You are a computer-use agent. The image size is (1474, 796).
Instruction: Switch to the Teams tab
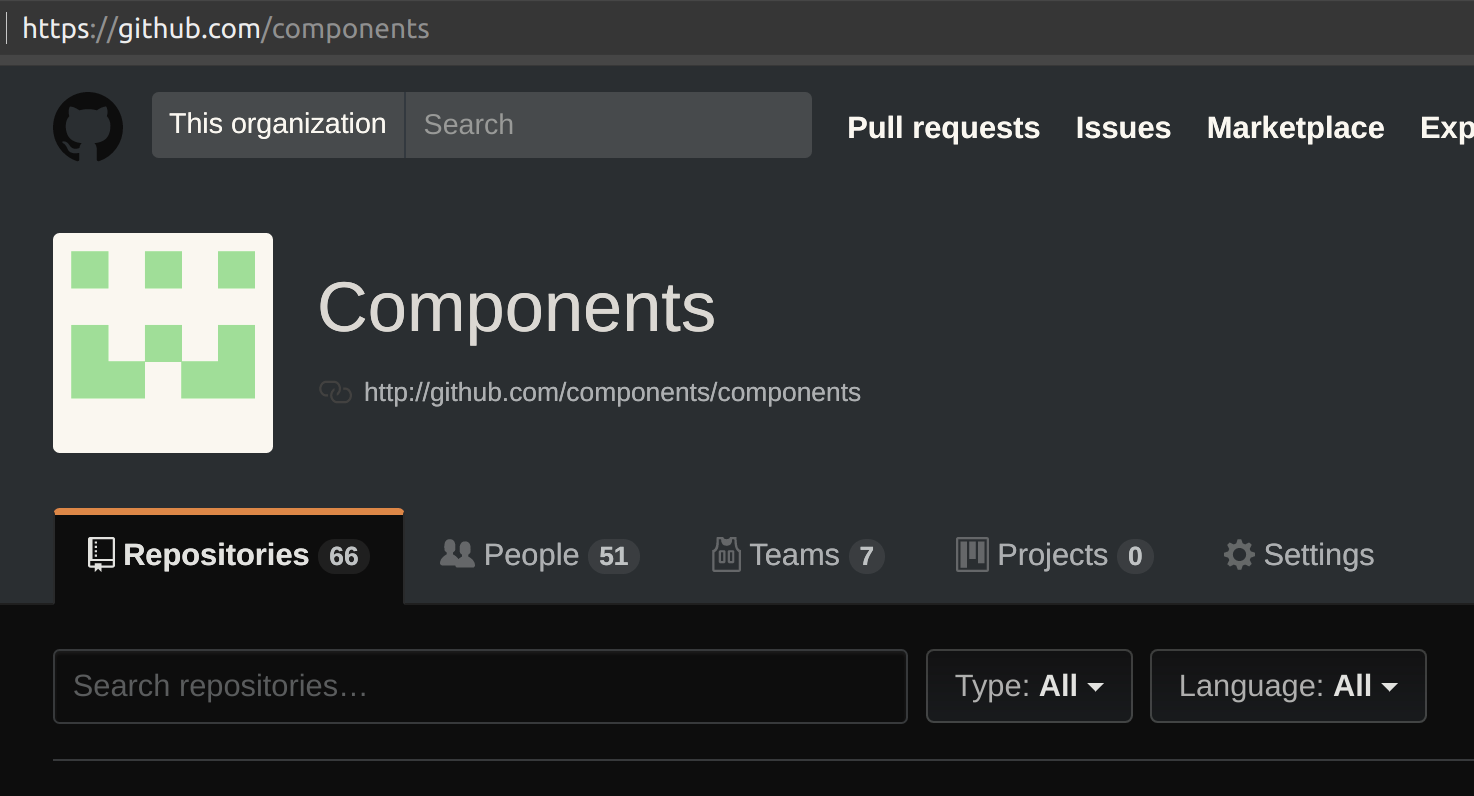coord(798,556)
